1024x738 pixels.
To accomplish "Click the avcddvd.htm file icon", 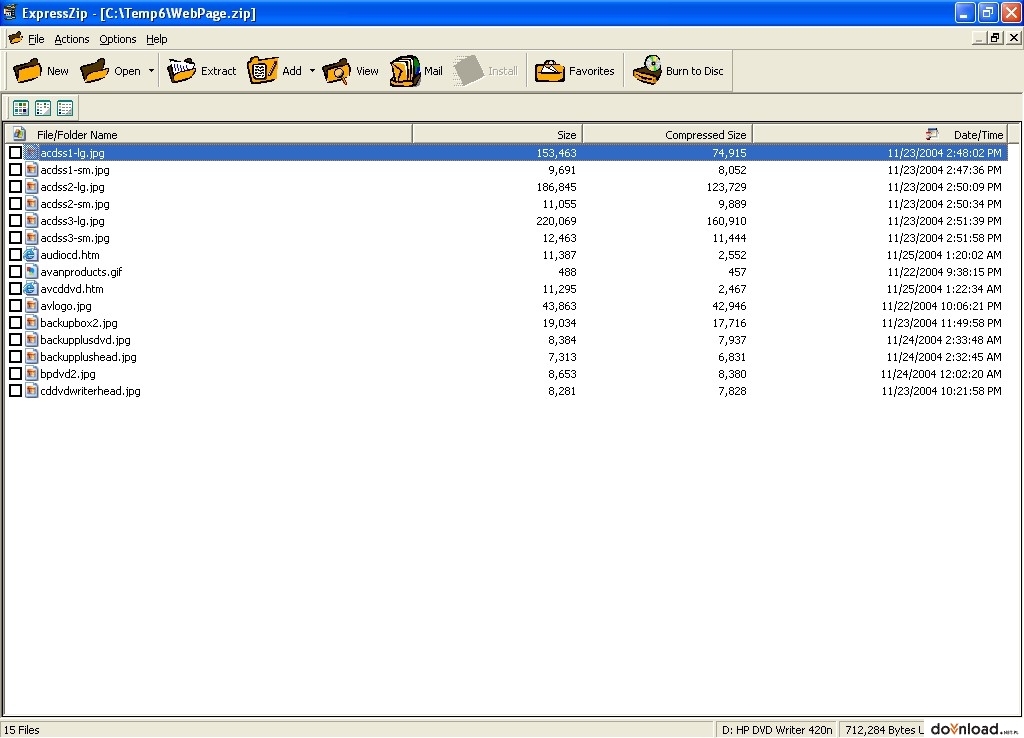I will 31,289.
